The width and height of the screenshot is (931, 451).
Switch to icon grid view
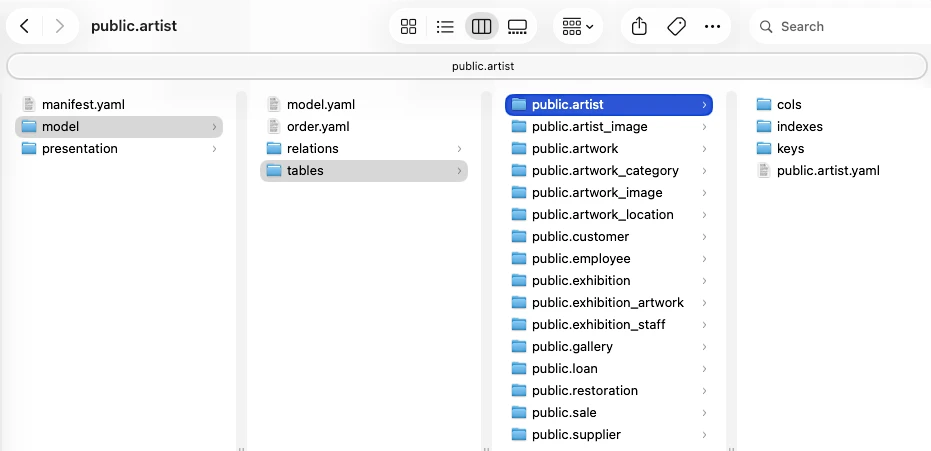408,26
